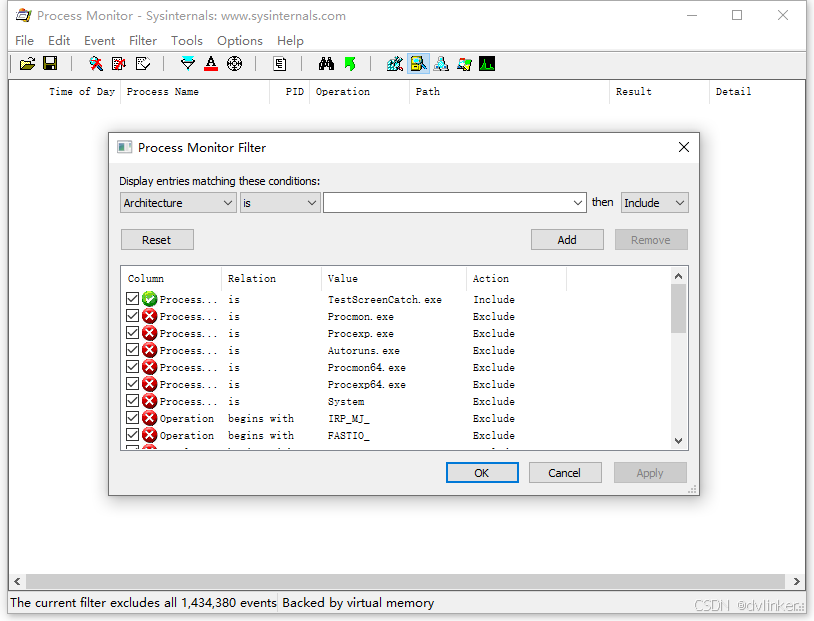Screen dimensions: 814x621
Task: Toggle Show Registry Activity icon
Action: click(x=395, y=64)
